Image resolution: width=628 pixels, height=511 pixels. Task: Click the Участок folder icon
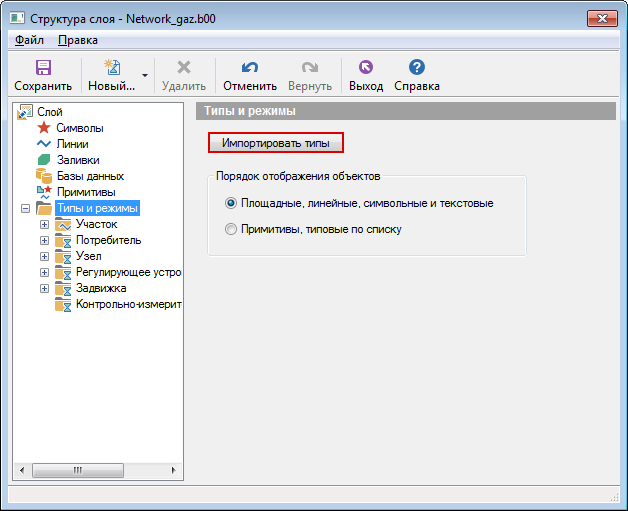click(x=63, y=224)
